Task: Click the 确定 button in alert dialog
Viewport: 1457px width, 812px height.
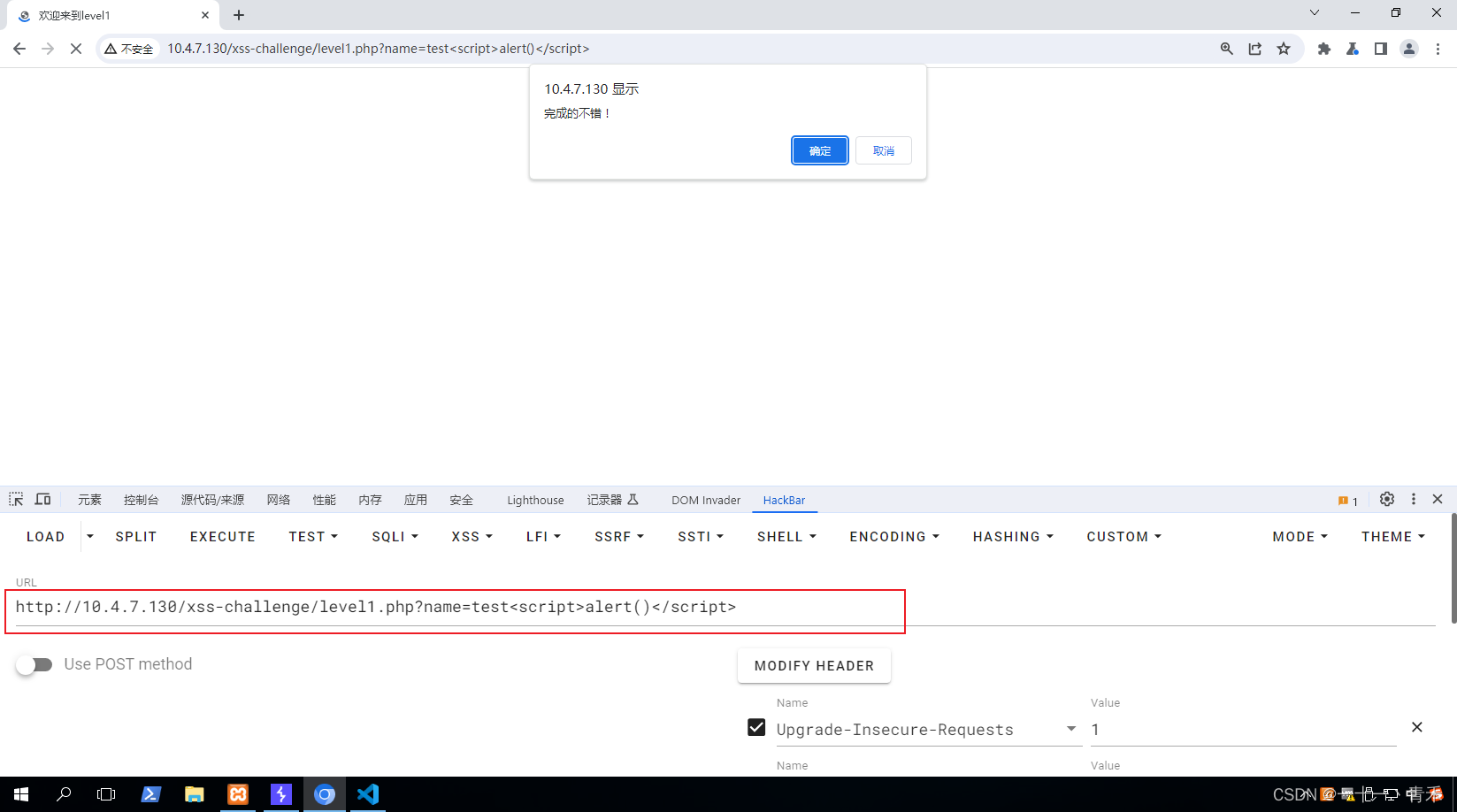Action: (820, 150)
